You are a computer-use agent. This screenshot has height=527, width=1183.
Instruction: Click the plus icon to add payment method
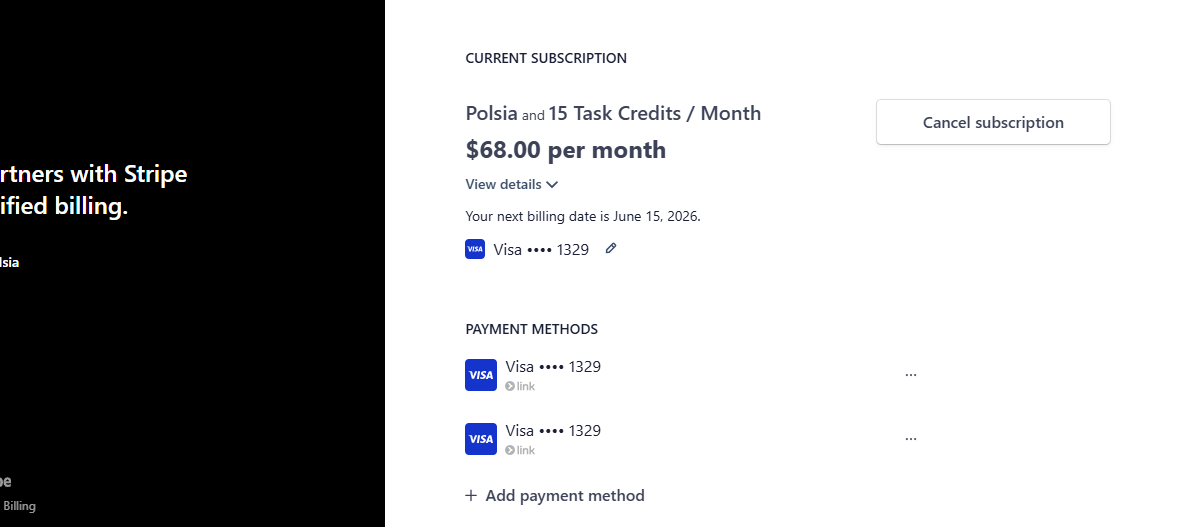[x=471, y=495]
